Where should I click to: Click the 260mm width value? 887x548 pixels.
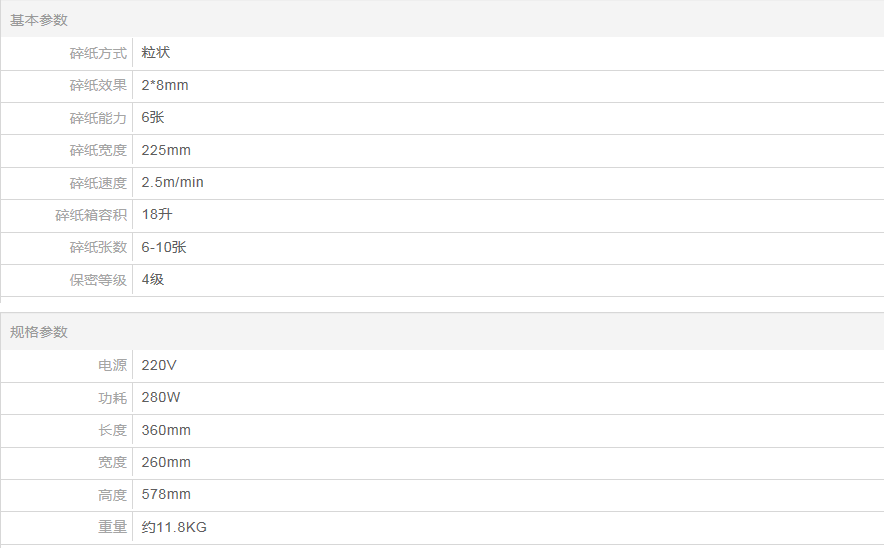(166, 462)
